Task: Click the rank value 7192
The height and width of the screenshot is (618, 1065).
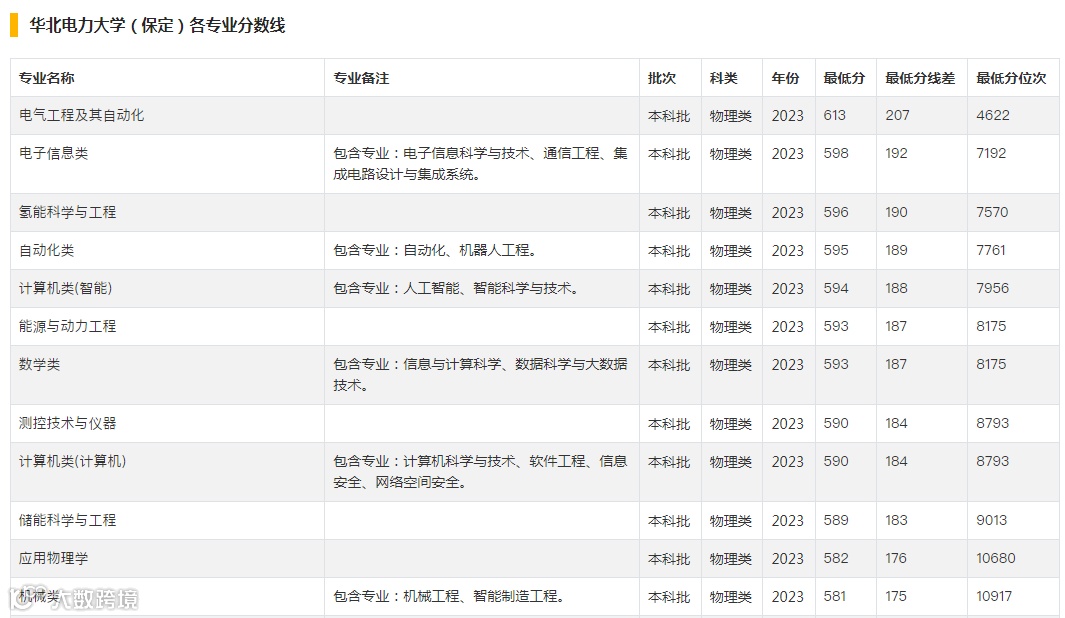Action: click(x=991, y=153)
